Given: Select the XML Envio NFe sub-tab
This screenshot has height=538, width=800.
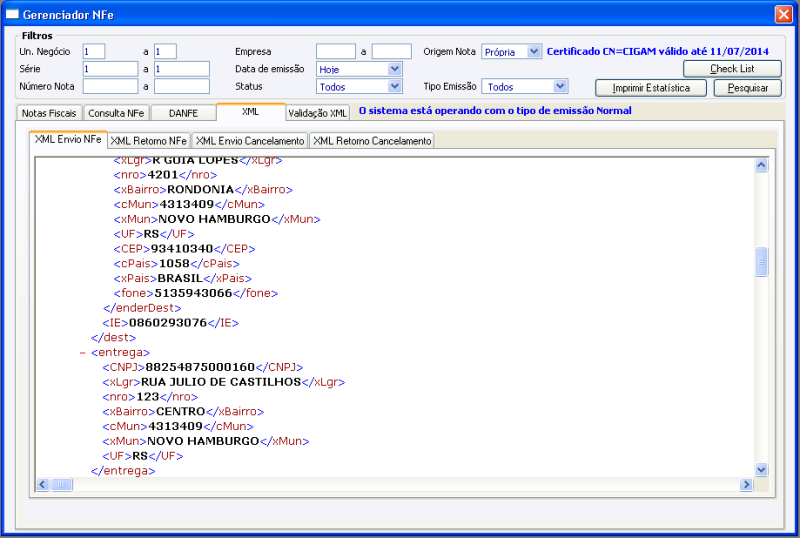Looking at the screenshot, I should (68, 139).
